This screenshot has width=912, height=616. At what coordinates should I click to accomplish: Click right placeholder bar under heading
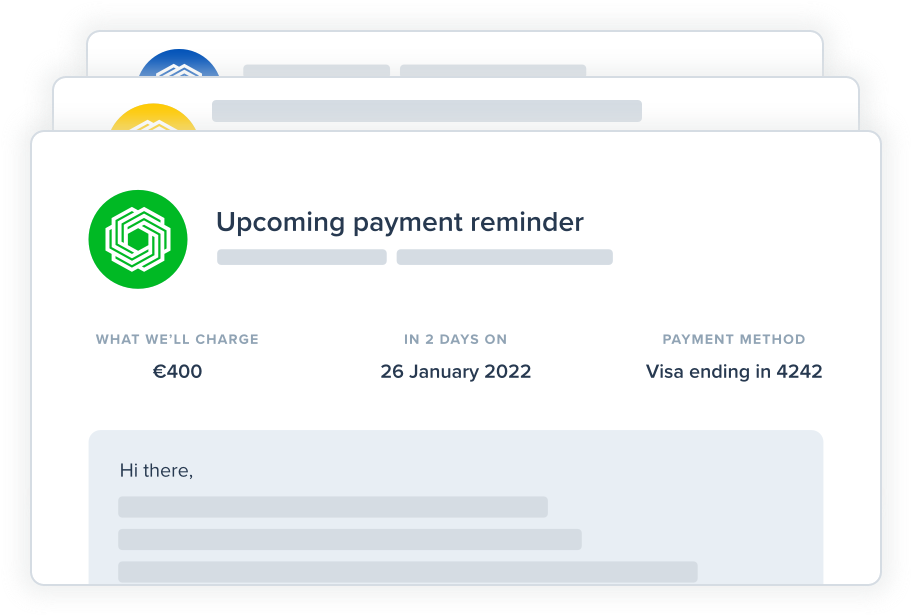click(504, 257)
